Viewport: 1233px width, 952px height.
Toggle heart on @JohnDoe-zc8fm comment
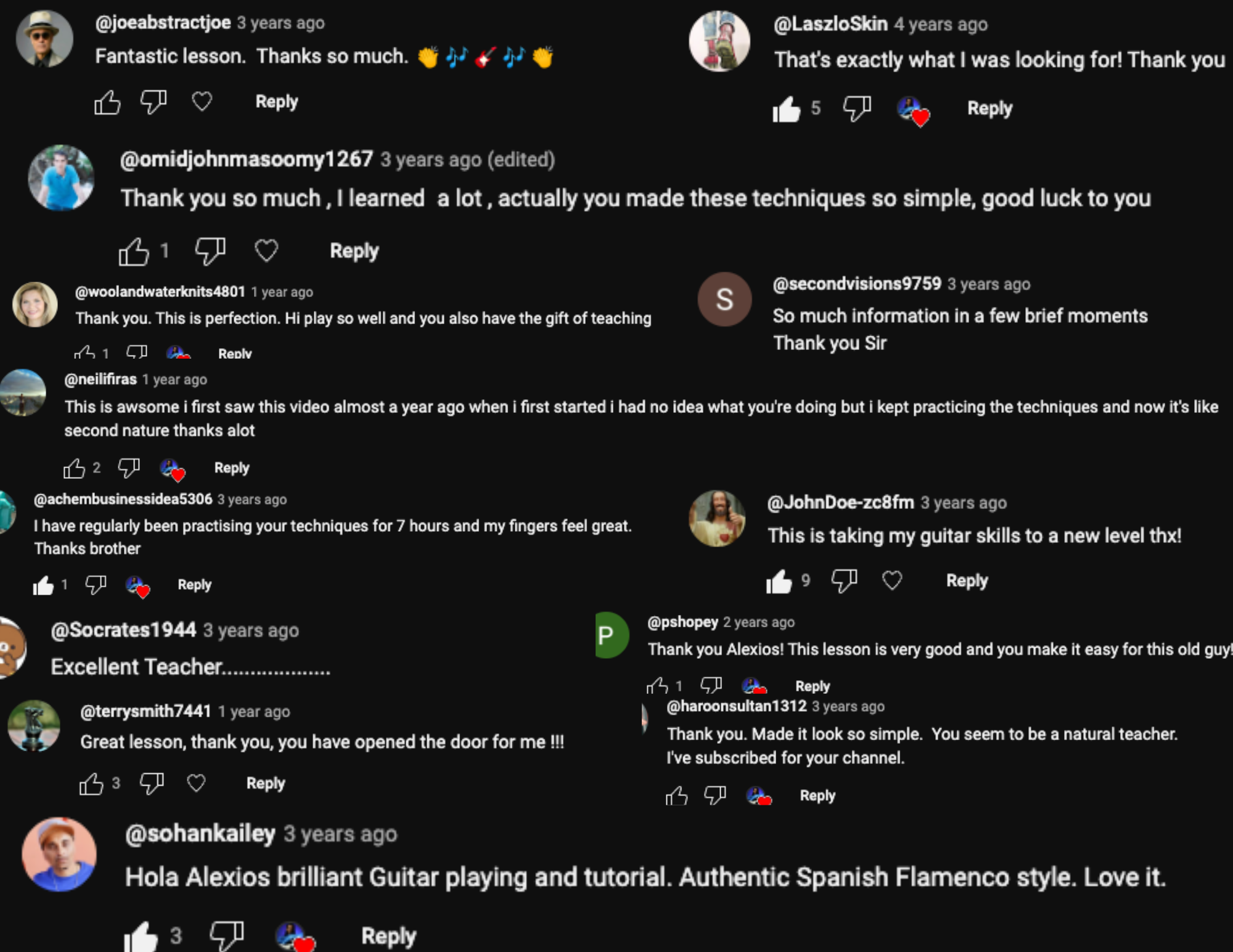tap(891, 580)
